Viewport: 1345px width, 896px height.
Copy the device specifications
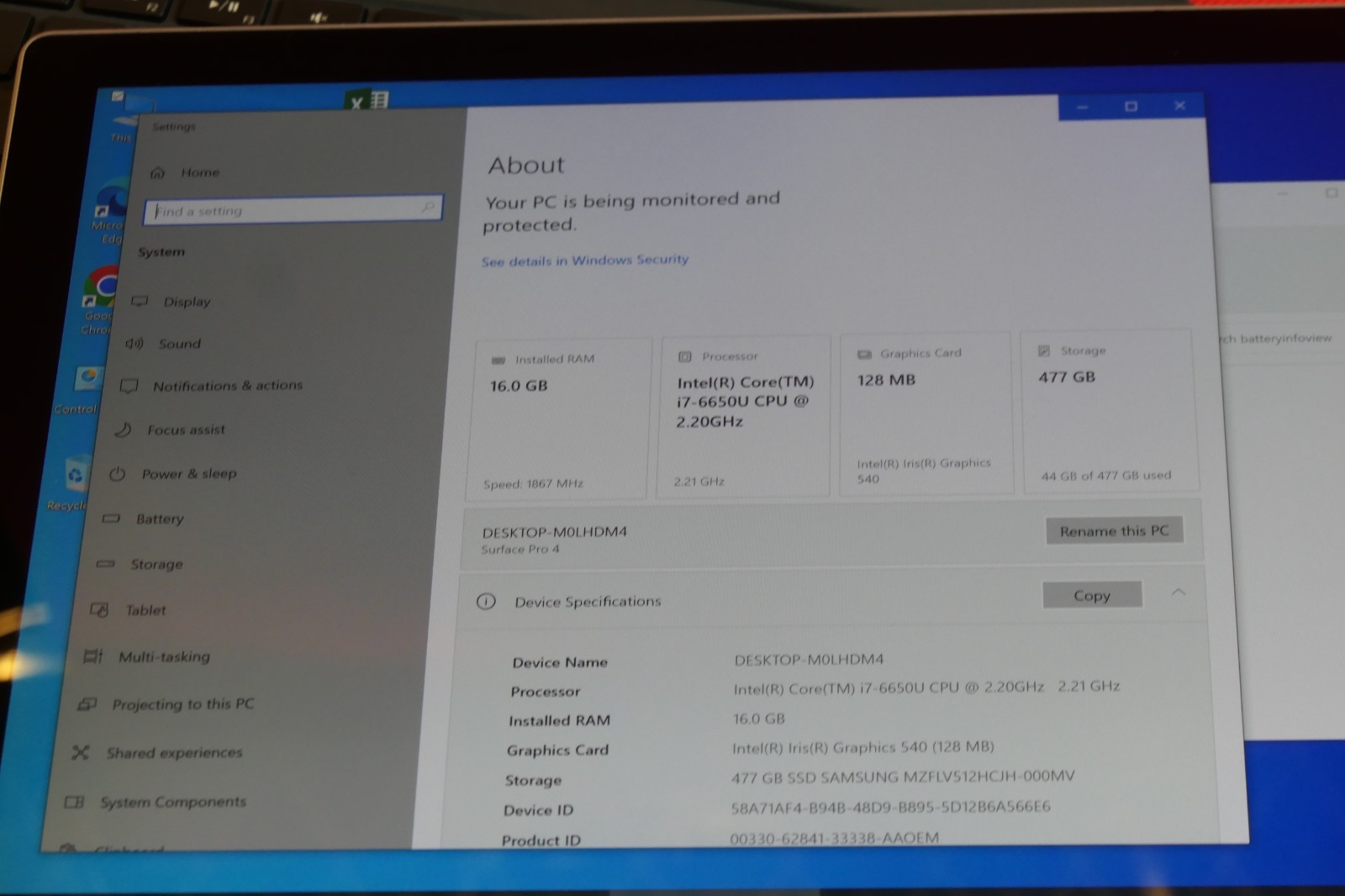point(1092,595)
